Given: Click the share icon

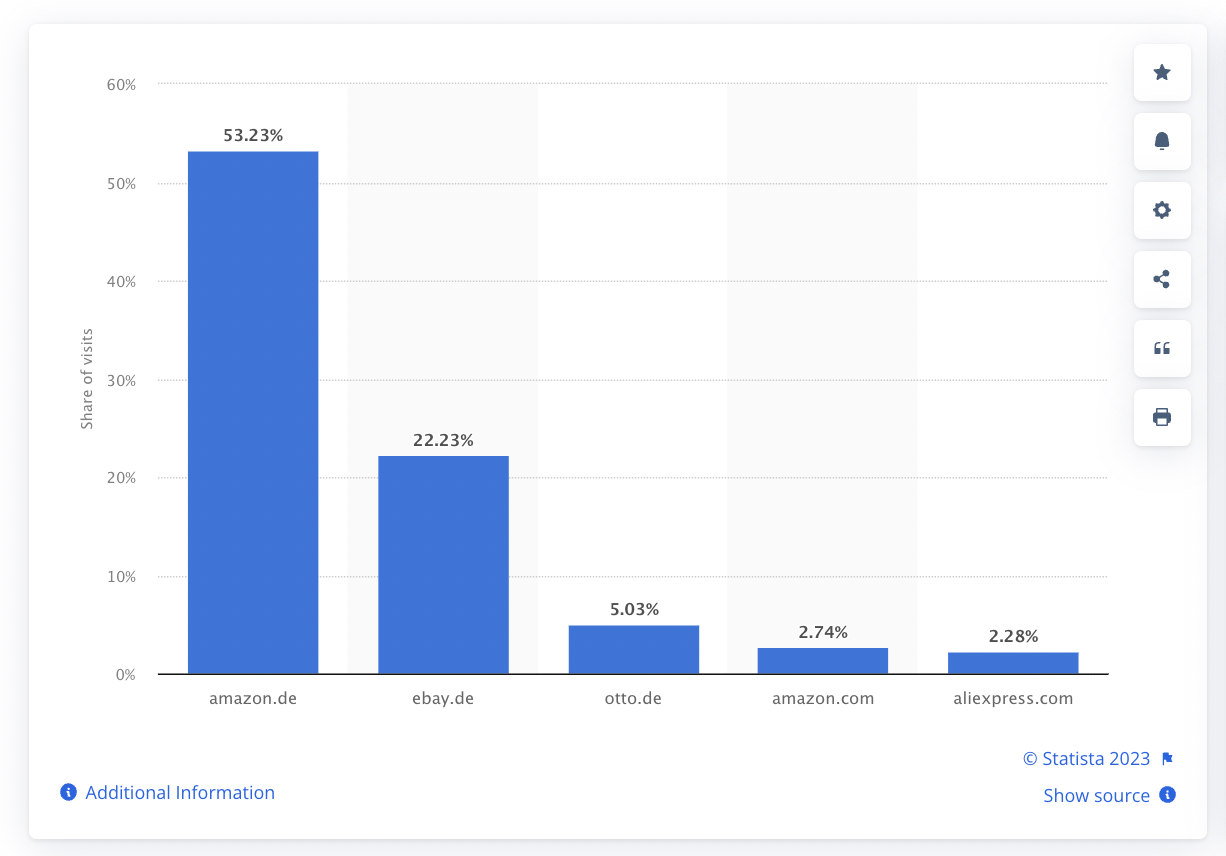Looking at the screenshot, I should (1162, 279).
